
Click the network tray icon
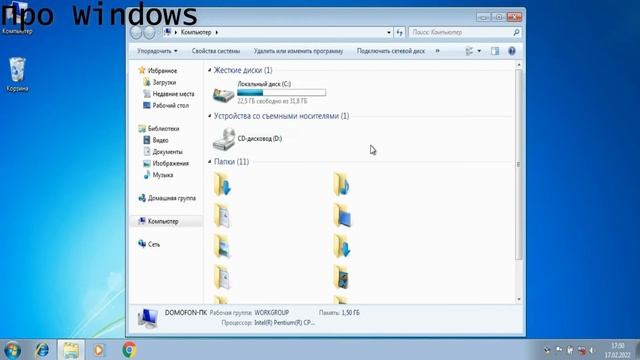coord(582,350)
